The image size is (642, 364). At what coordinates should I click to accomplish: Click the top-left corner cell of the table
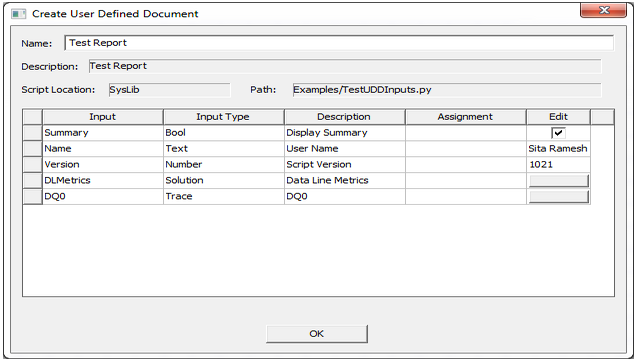tap(32, 117)
